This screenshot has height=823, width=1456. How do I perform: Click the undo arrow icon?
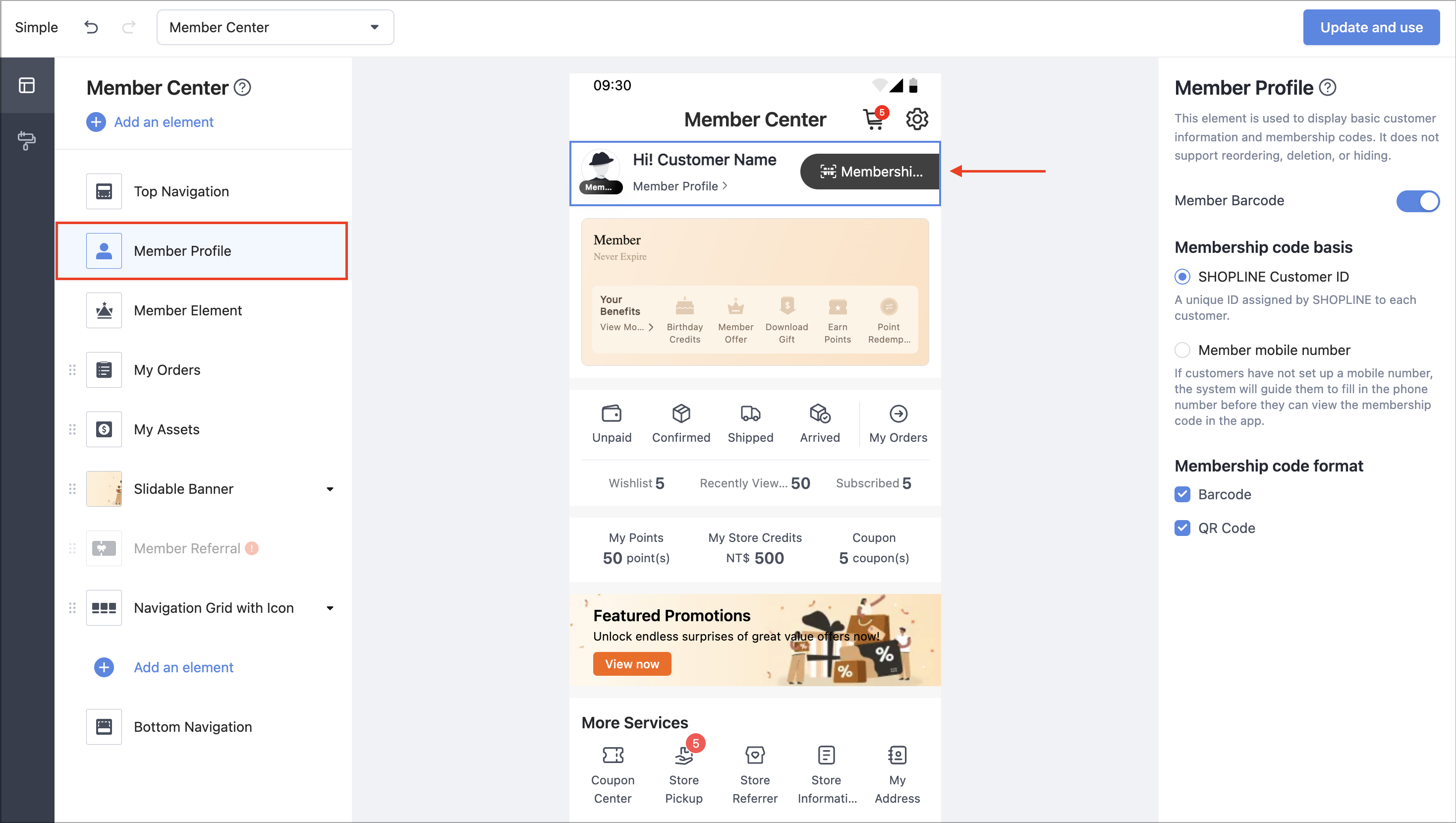click(x=91, y=27)
